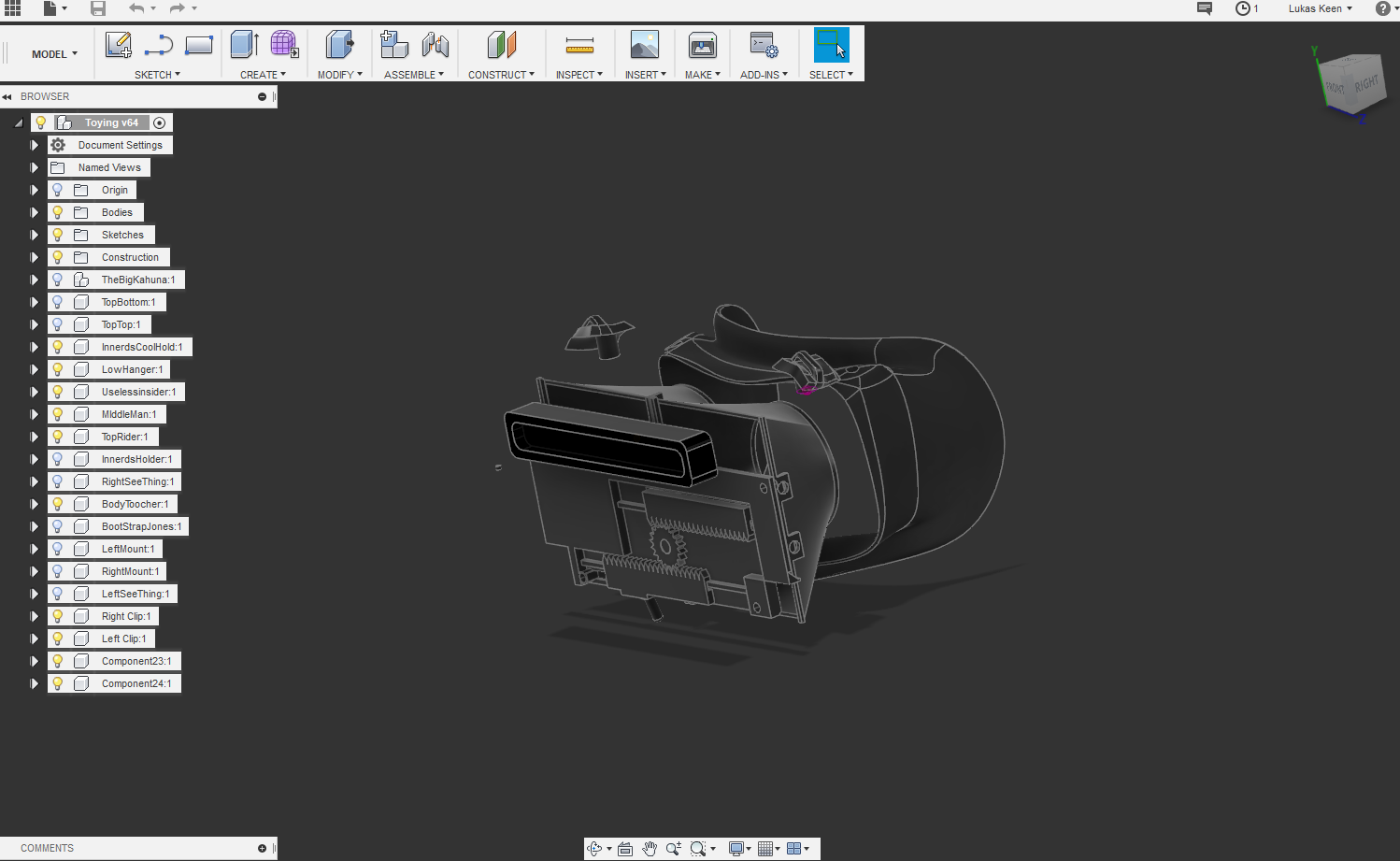Image resolution: width=1400 pixels, height=861 pixels.
Task: Click the RIGHT face of ViewCube
Action: coord(1365,85)
